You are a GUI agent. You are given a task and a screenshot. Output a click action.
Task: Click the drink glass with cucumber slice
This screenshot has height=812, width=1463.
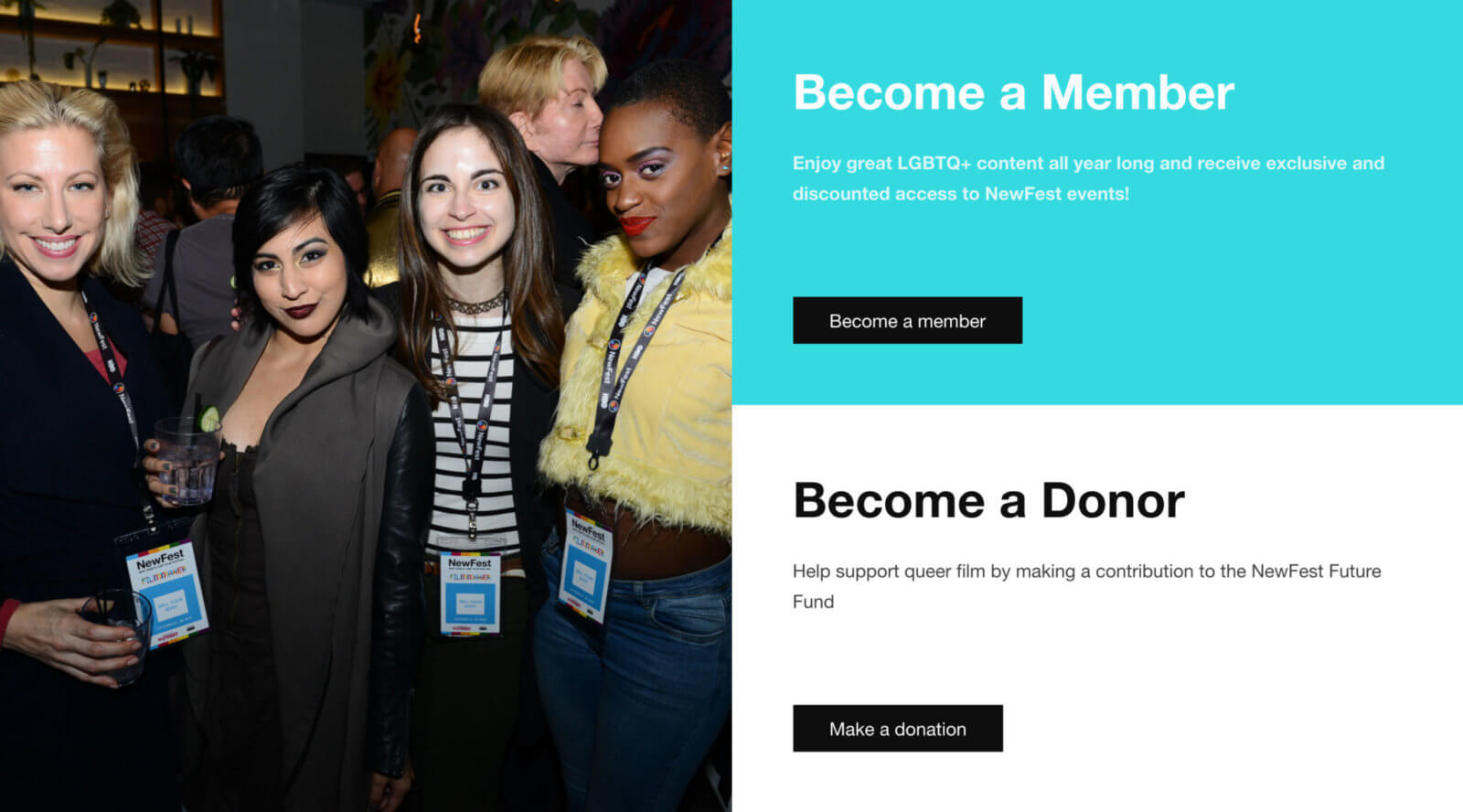tap(187, 457)
